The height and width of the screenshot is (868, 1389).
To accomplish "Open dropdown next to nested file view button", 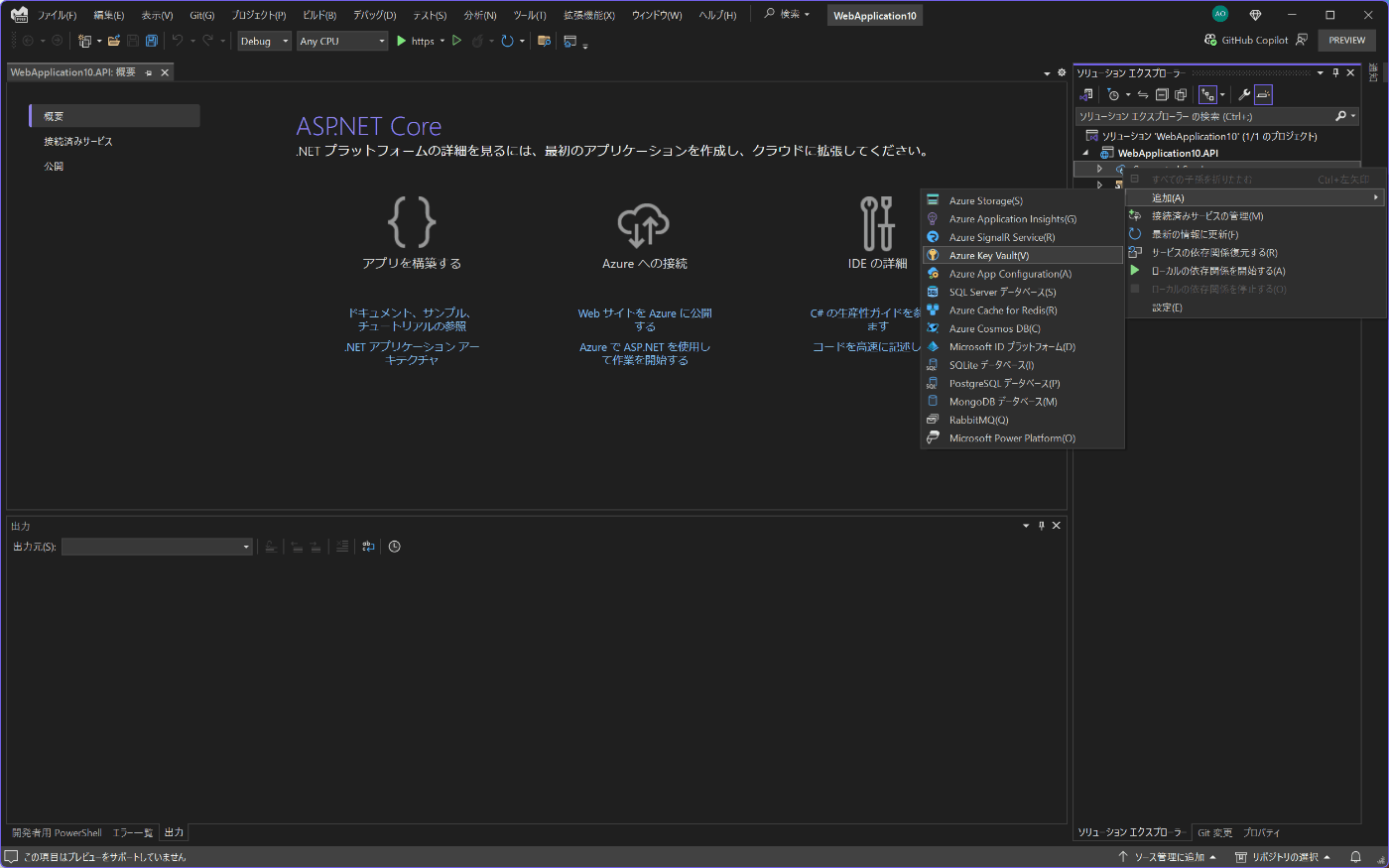I will [x=1222, y=94].
